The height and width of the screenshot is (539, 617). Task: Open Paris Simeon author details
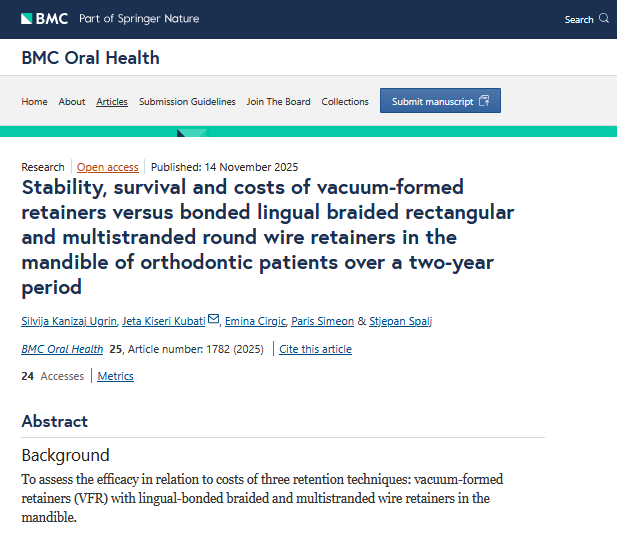pos(322,321)
